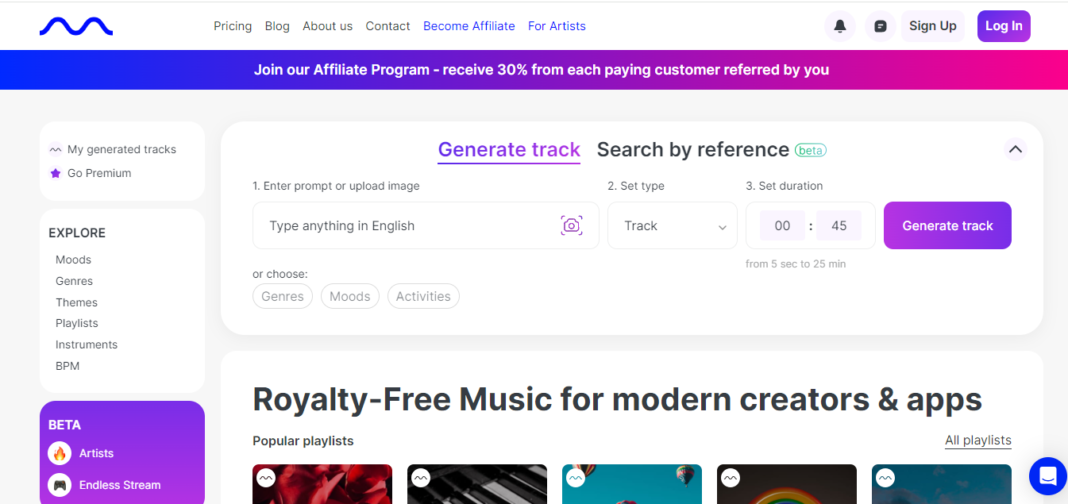
Task: Choose the Genres filter chip
Action: tap(282, 296)
